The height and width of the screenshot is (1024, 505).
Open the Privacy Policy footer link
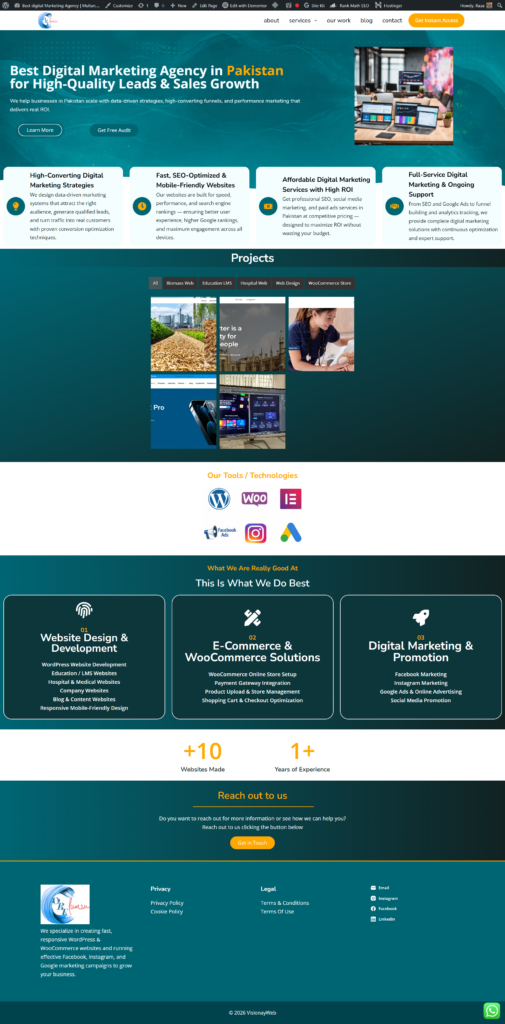click(167, 903)
